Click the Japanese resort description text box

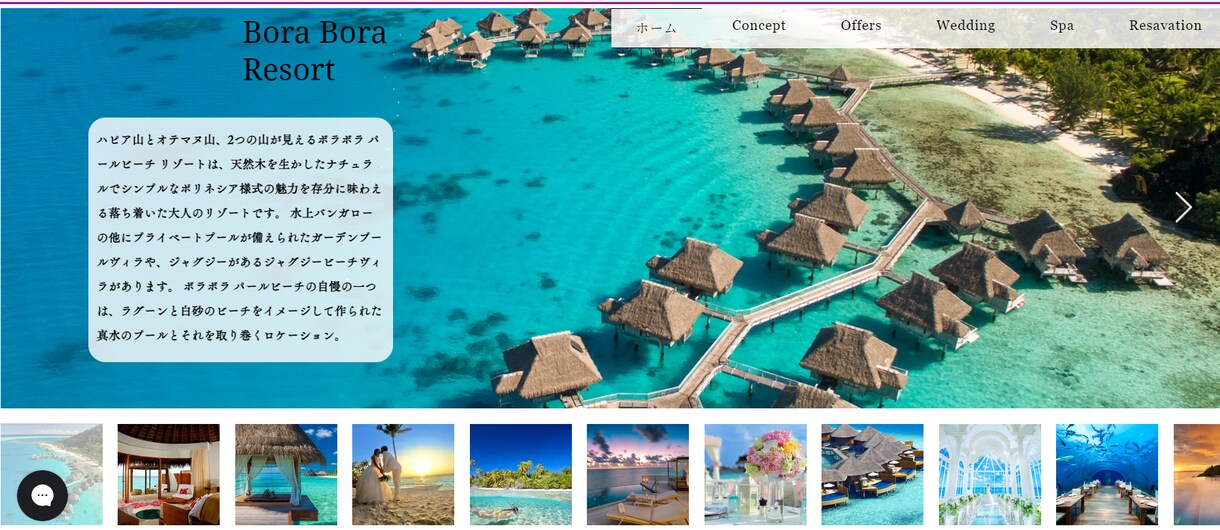point(240,240)
